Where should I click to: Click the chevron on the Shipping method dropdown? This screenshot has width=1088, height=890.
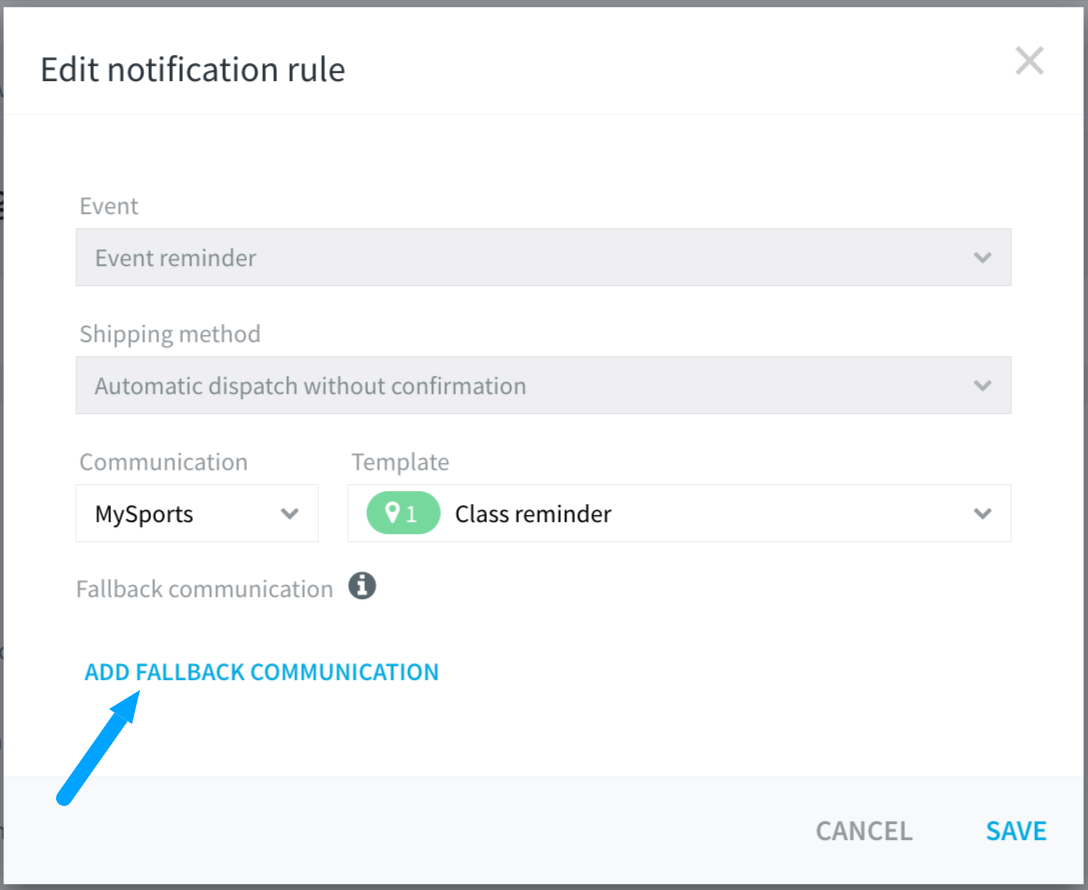coord(983,385)
